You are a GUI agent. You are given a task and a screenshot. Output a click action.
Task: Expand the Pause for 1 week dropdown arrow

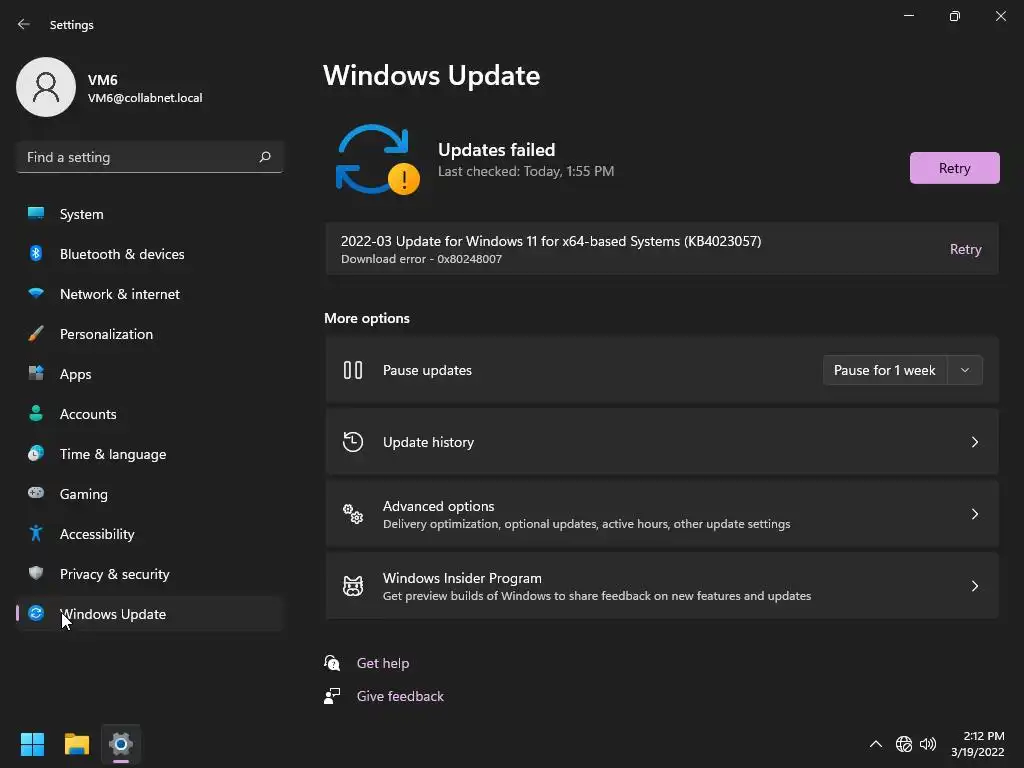(x=965, y=370)
